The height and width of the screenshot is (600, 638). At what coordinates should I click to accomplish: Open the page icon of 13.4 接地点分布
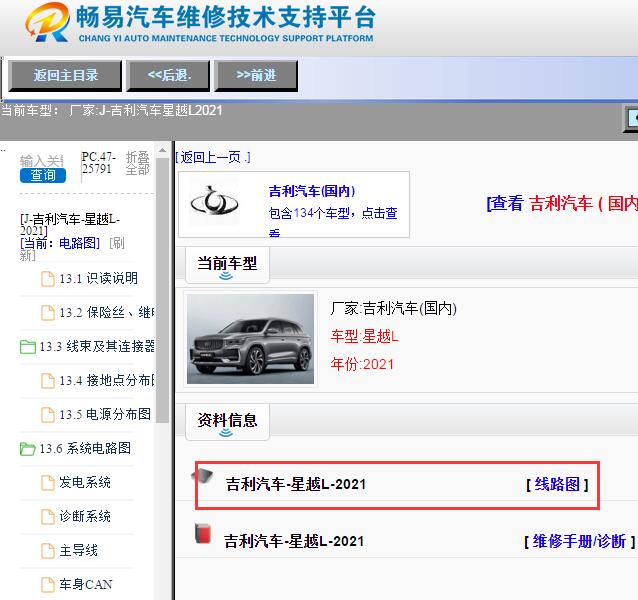point(48,381)
